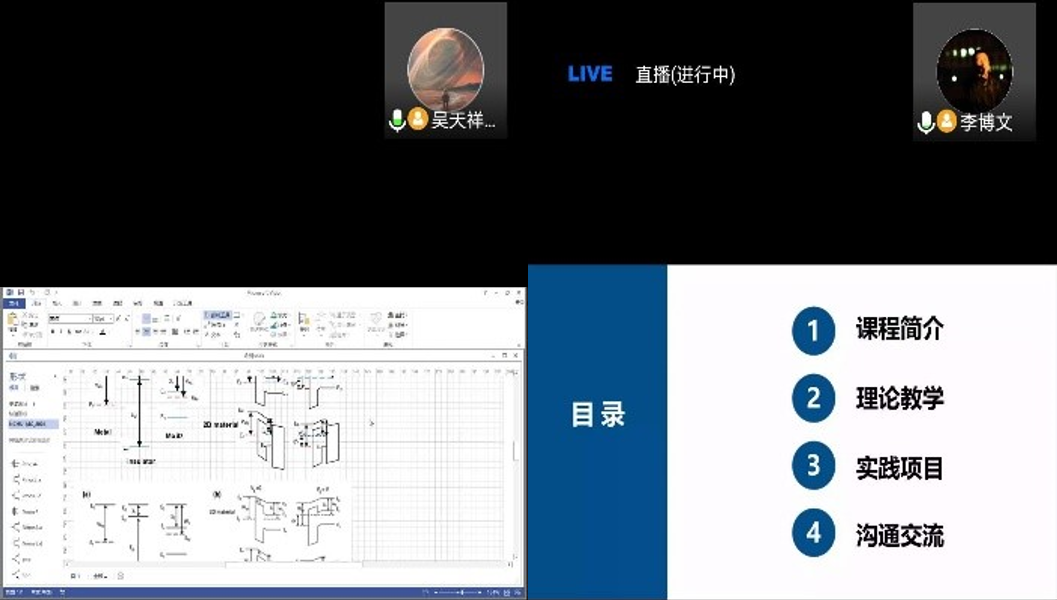Viewport: 1057px width, 600px height.
Task: Collapse the shapes panel using its arrow
Action: click(x=56, y=375)
